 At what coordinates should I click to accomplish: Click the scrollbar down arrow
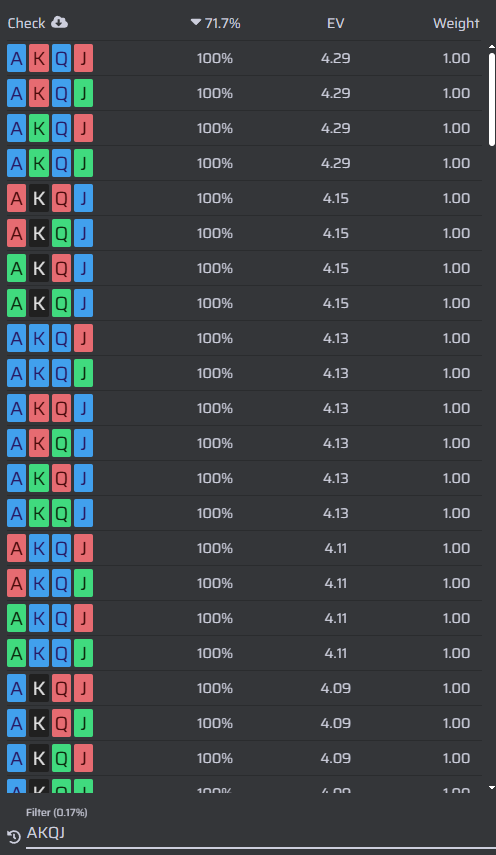492,788
